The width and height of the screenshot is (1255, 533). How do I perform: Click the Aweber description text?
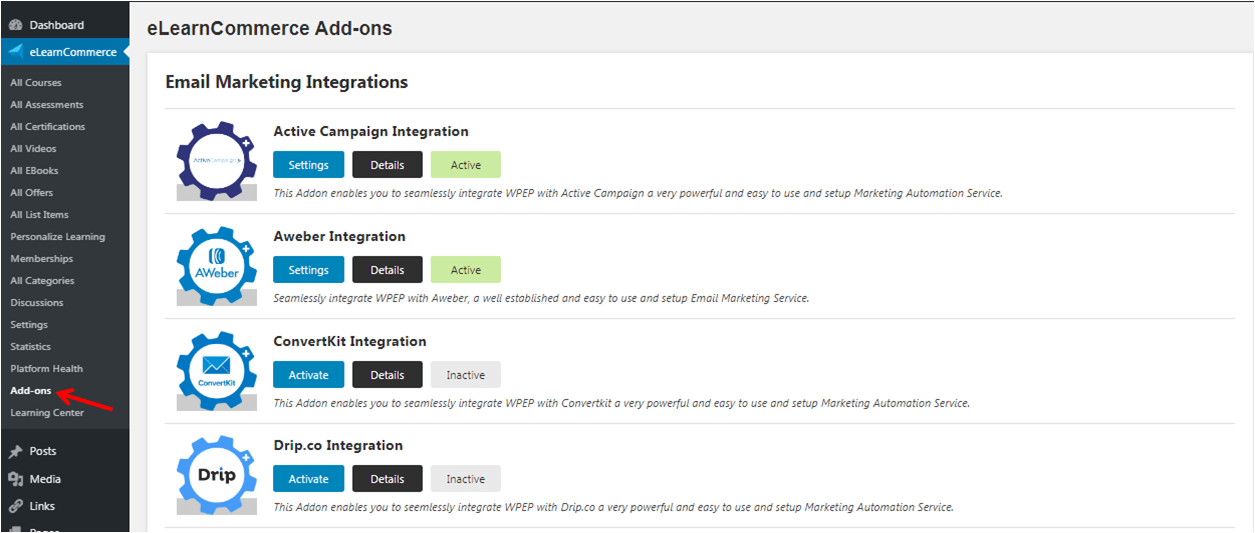(x=541, y=298)
